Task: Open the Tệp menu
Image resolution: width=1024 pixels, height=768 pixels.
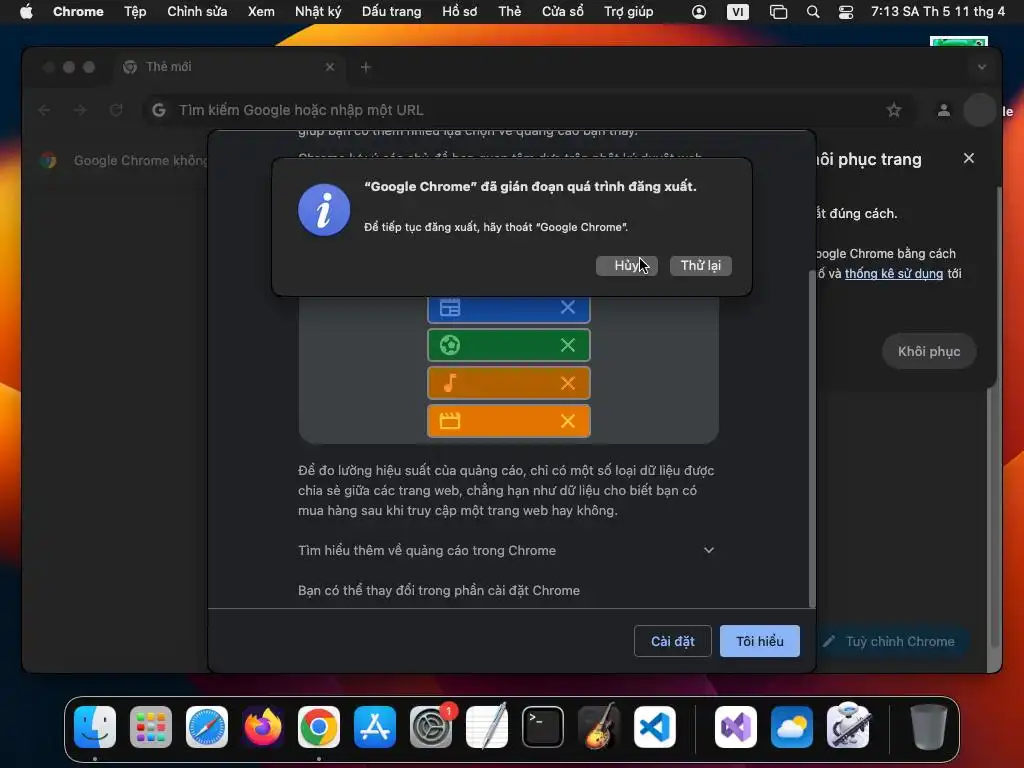Action: click(x=135, y=12)
